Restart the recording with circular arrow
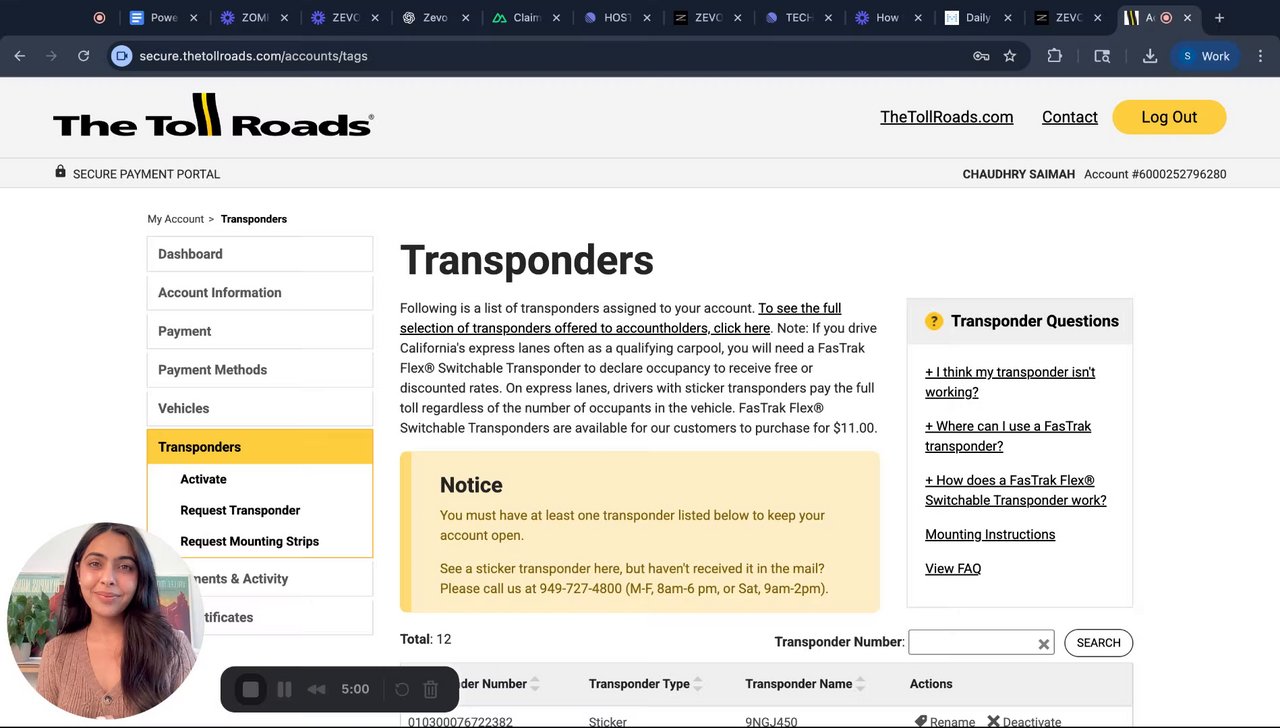The height and width of the screenshot is (728, 1280). pos(402,689)
